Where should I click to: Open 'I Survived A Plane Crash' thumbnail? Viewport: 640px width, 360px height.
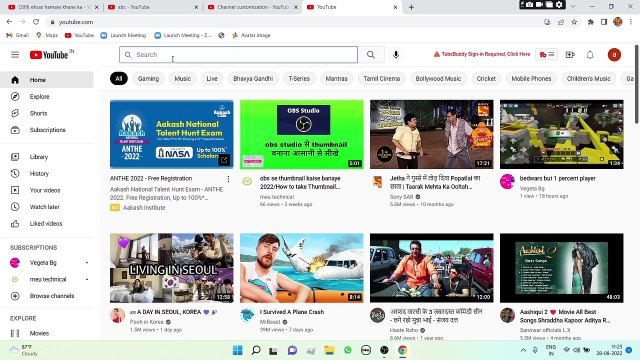pyautogui.click(x=302, y=268)
